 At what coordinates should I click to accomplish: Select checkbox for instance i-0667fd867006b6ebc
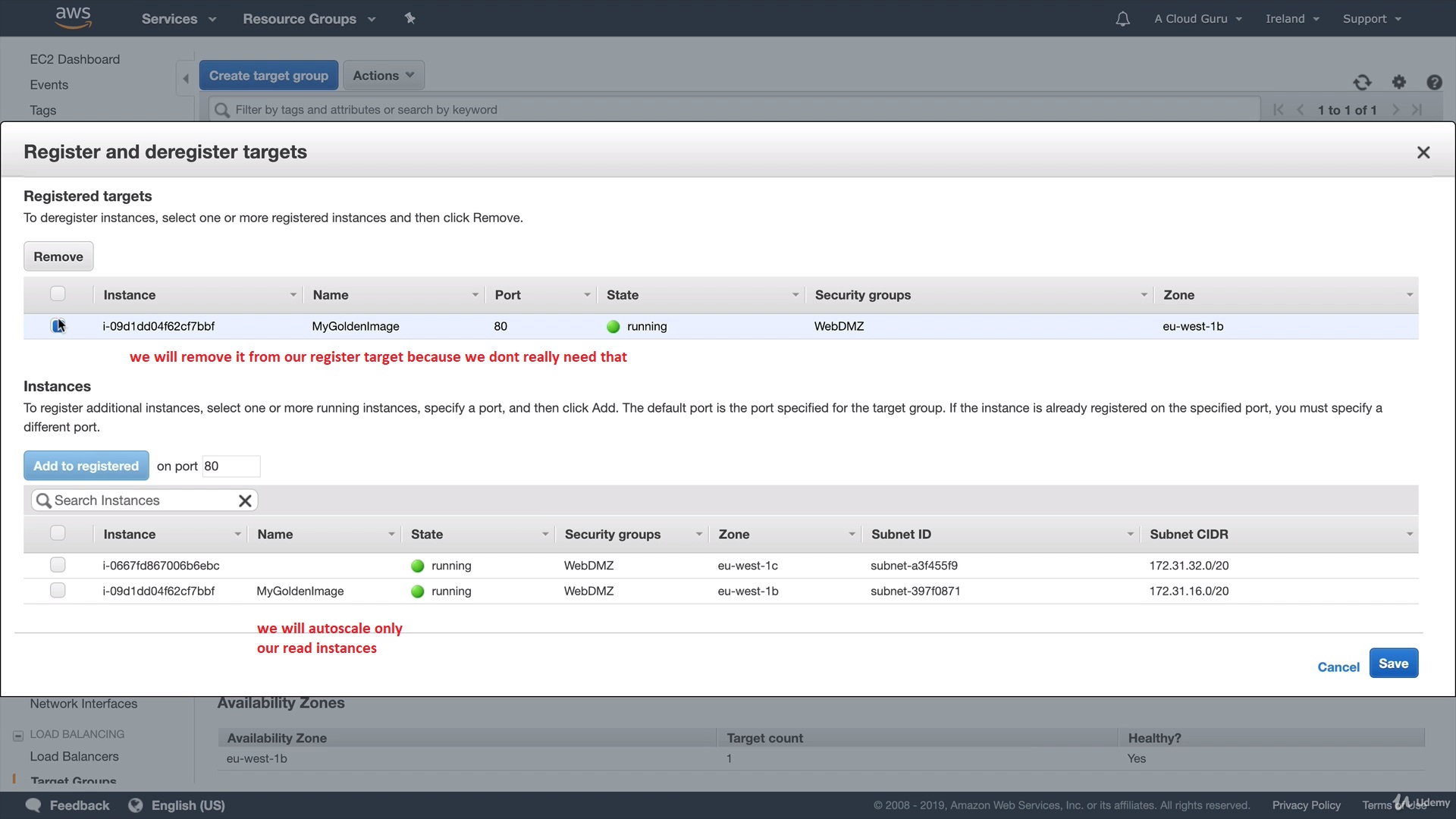[58, 565]
